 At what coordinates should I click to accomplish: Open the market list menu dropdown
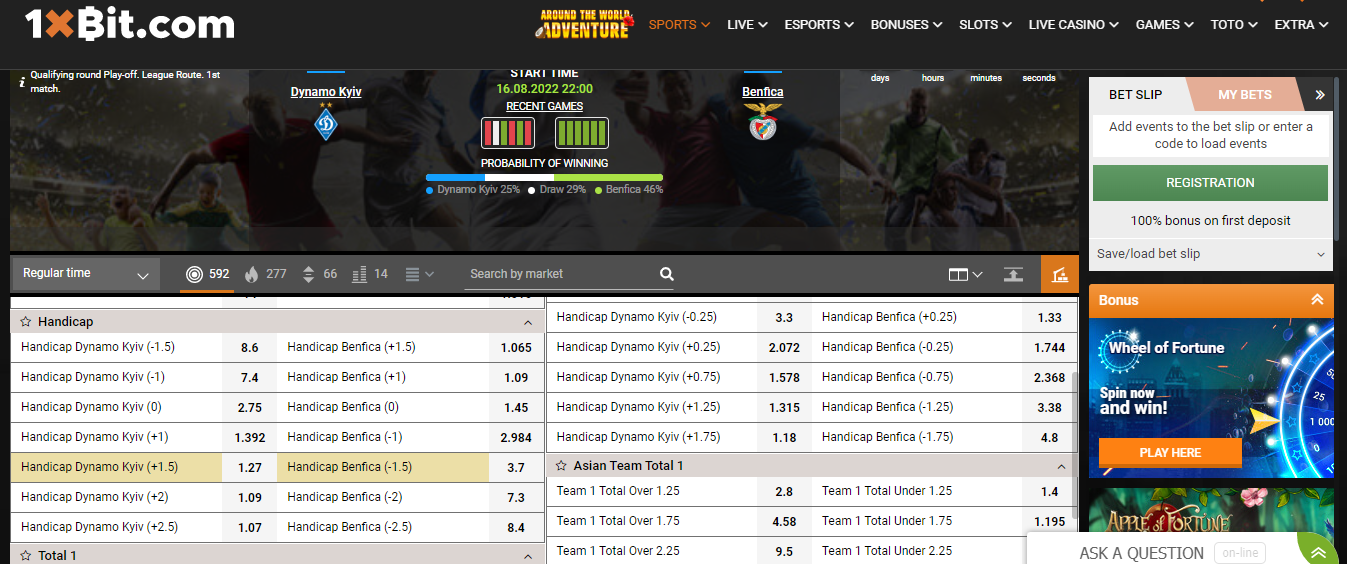coord(418,274)
